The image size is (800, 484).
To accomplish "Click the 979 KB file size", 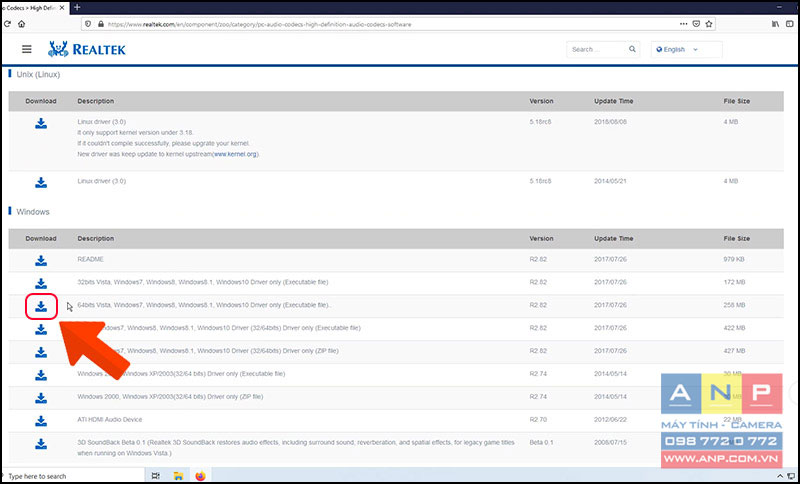I will point(734,259).
